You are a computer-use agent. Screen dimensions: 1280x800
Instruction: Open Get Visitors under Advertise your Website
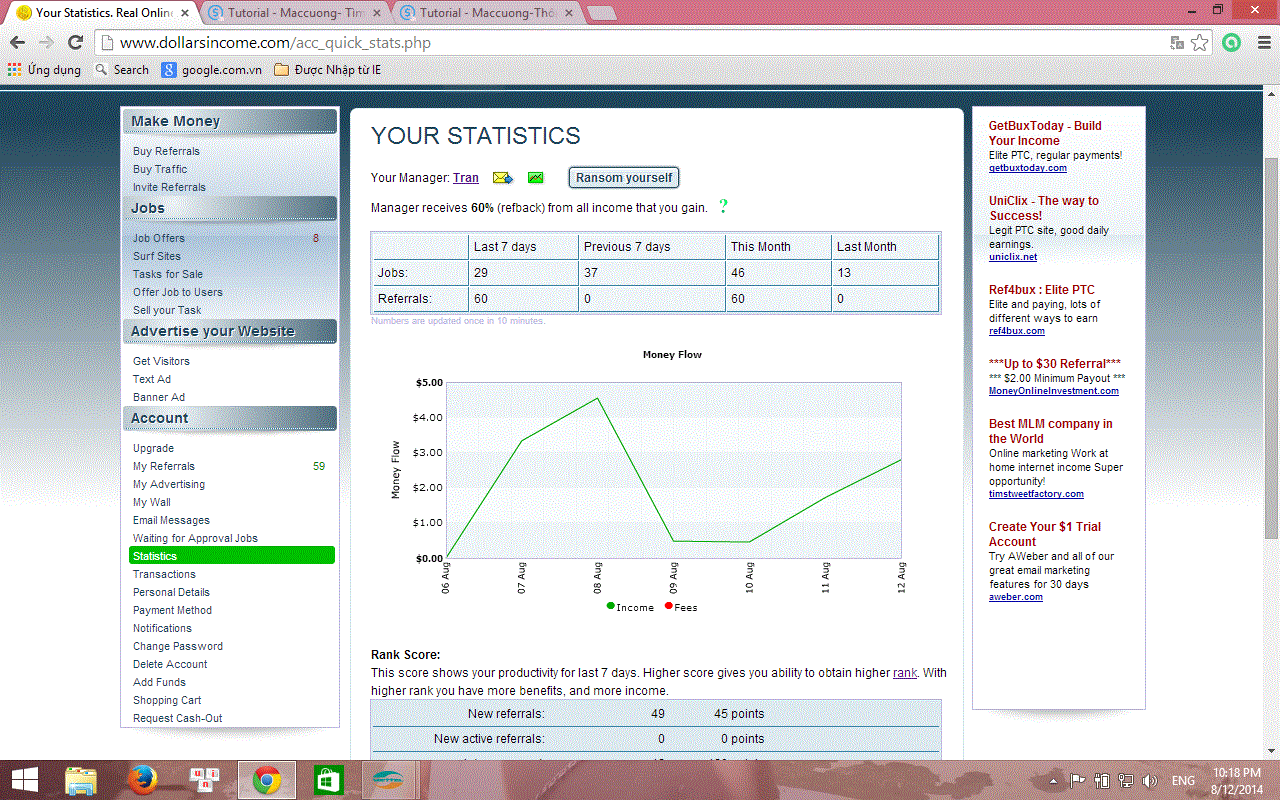(161, 362)
